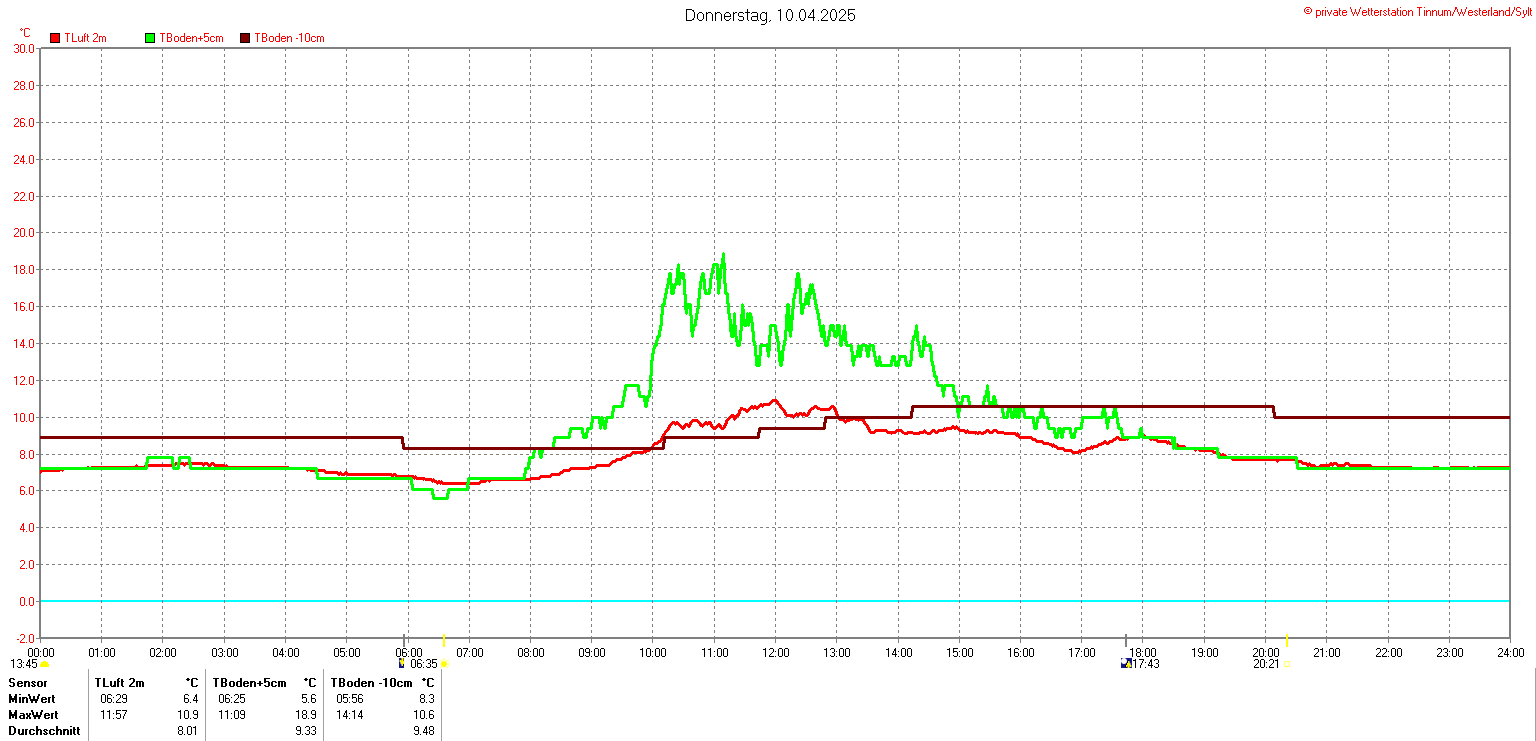Click the Durchschnitt row label in table
The image size is (1536, 741).
(42, 731)
